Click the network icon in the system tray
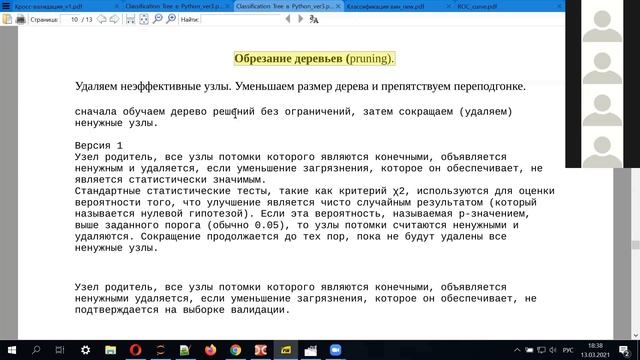 (541, 350)
